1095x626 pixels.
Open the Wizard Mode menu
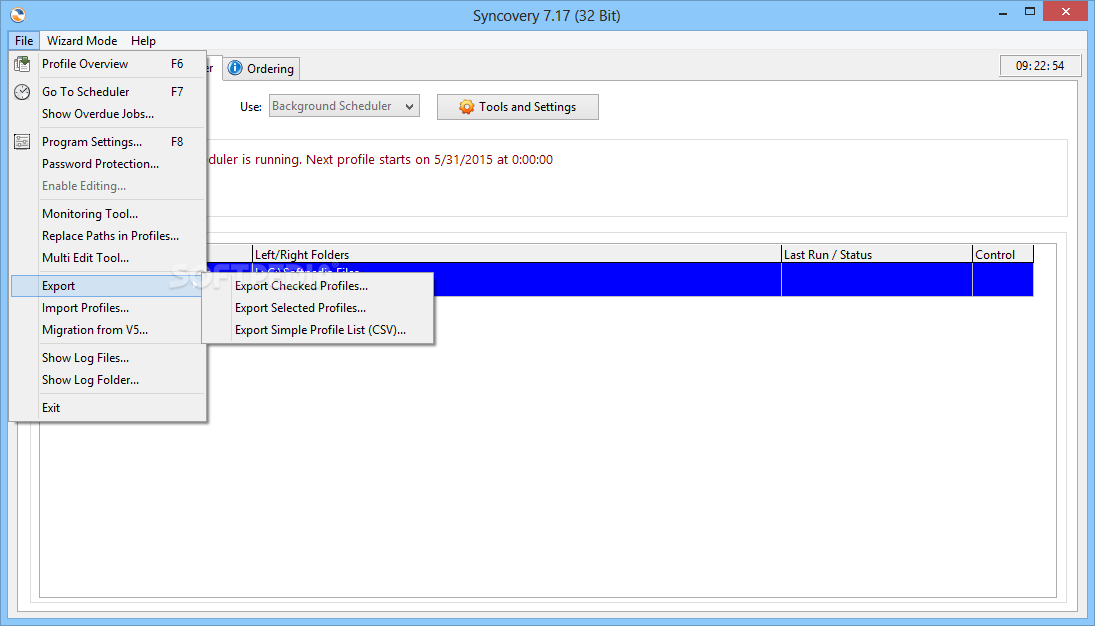point(82,41)
